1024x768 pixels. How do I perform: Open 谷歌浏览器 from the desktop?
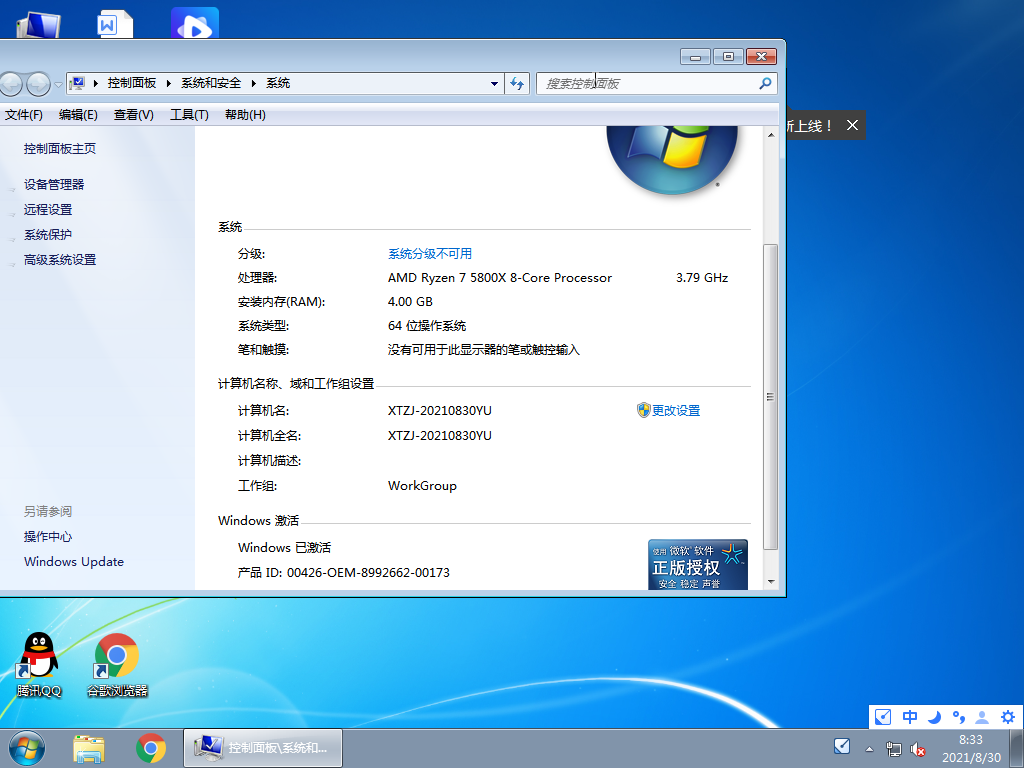point(119,655)
